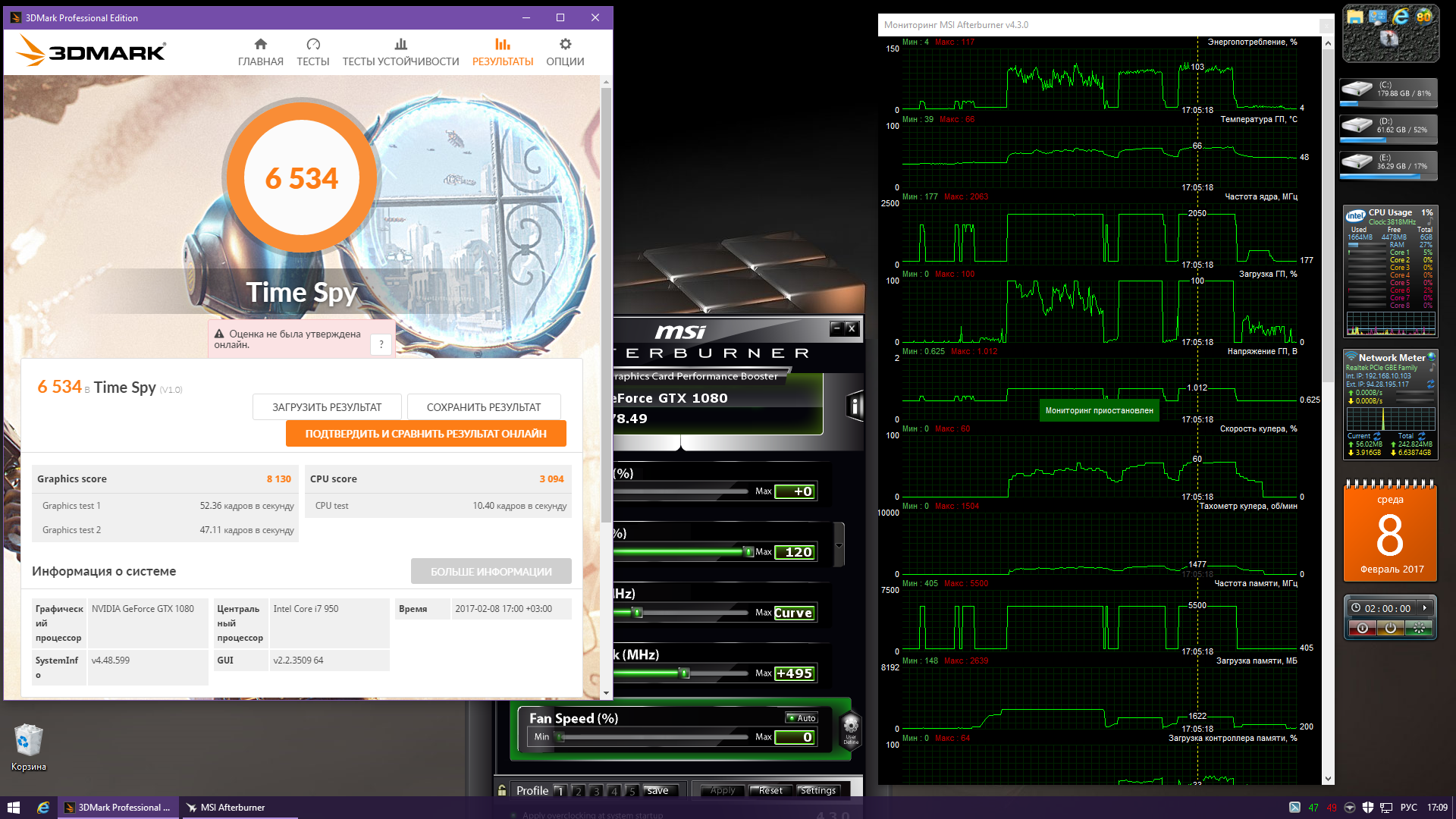Screen dimensions: 1456x819
Task: Click the question mark help beside validation warning
Action: tap(381, 344)
